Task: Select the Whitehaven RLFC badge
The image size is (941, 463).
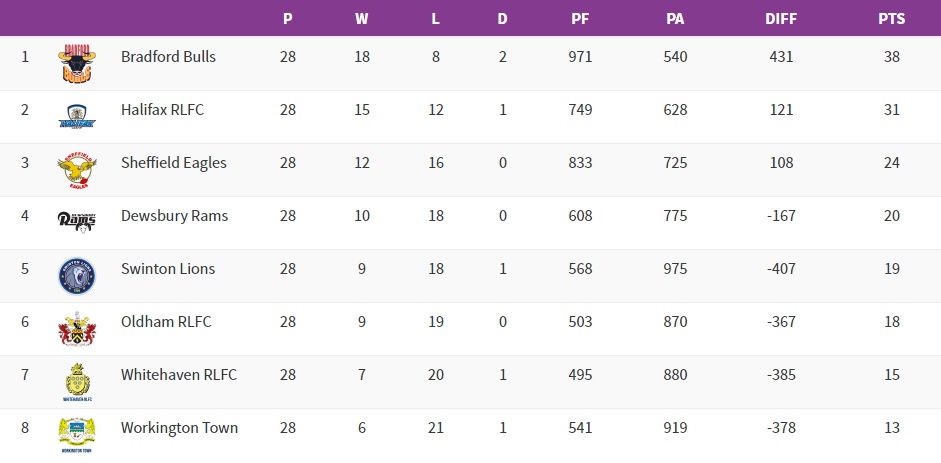Action: coord(76,382)
